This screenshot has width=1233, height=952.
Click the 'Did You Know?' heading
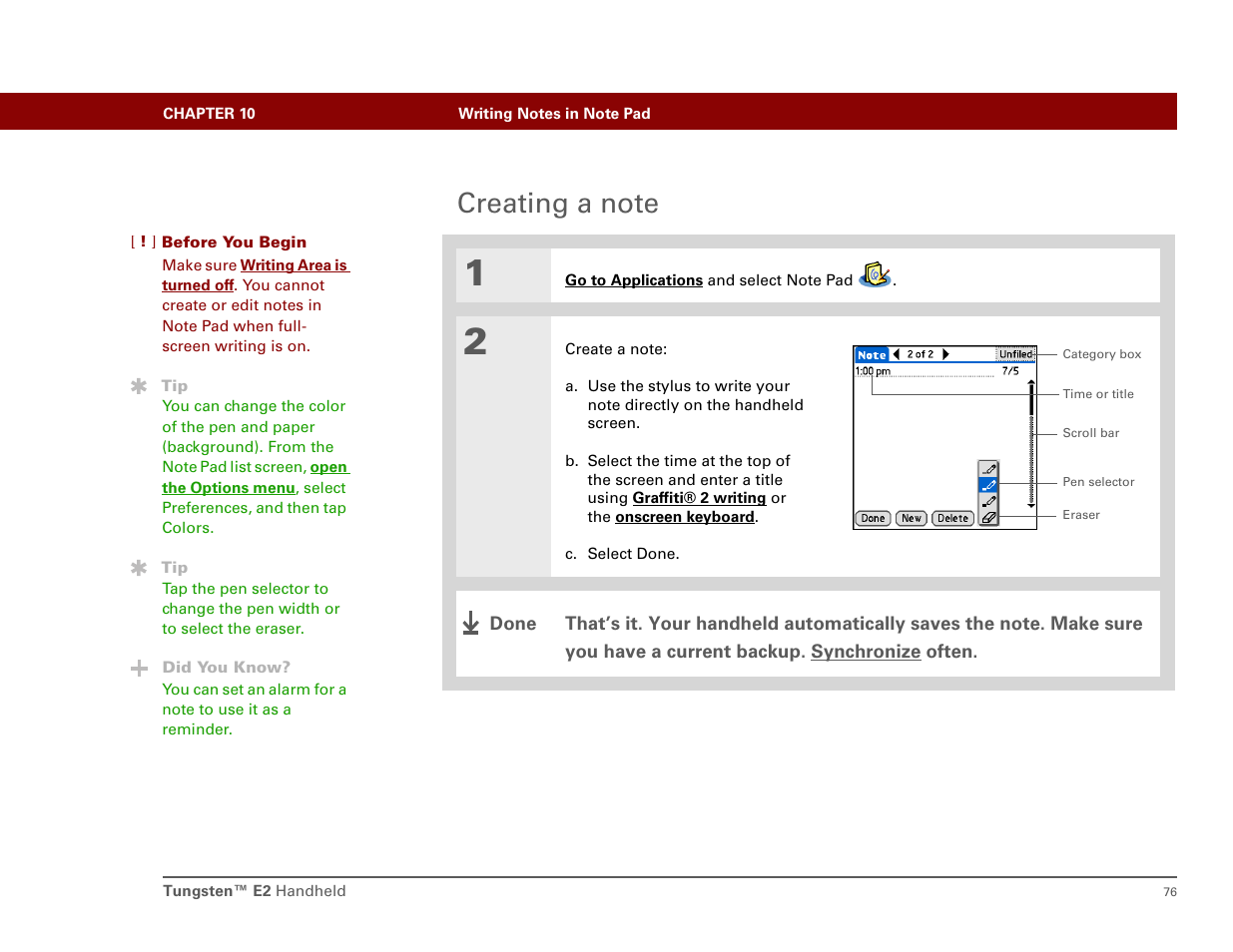tap(227, 668)
